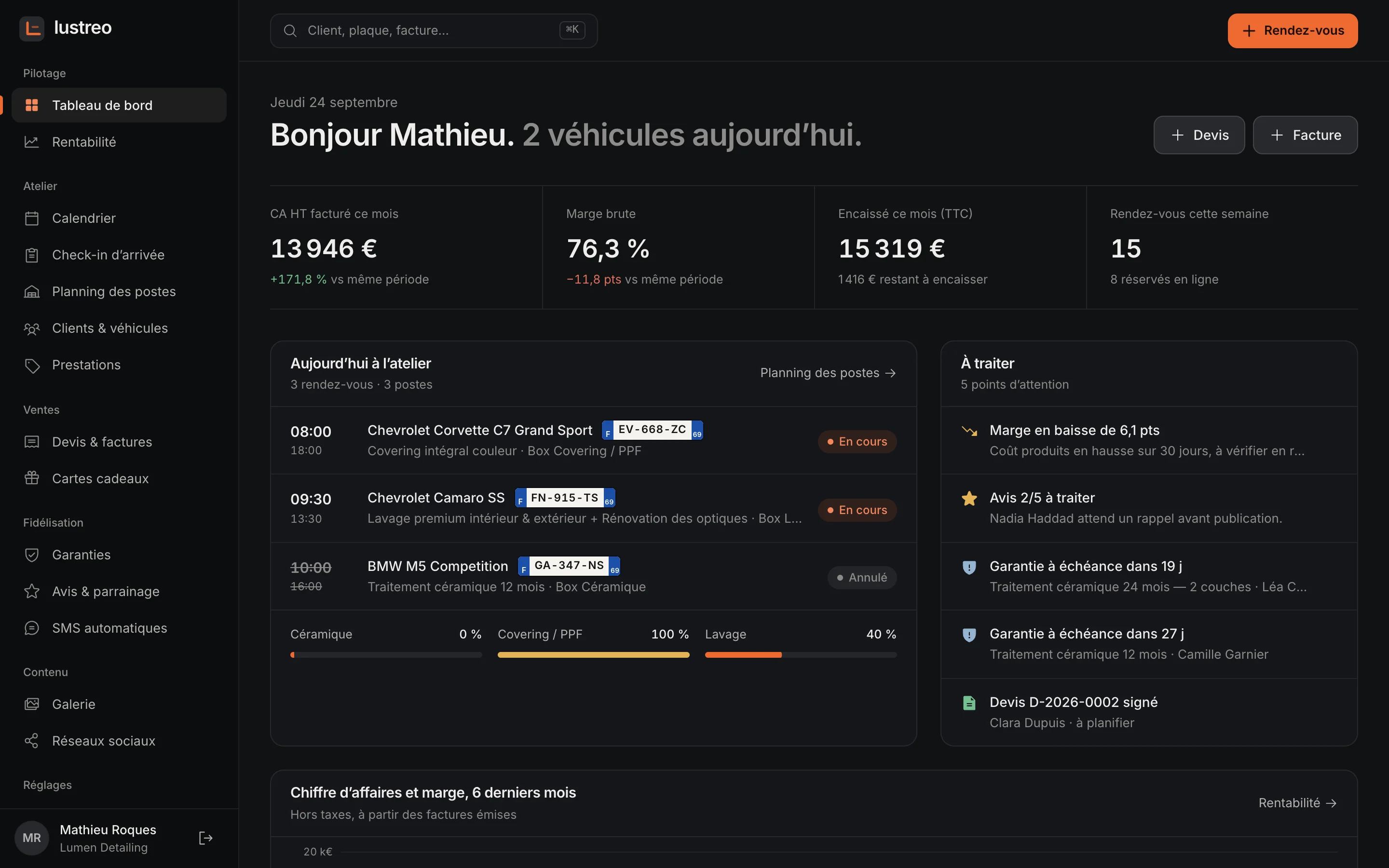
Task: Click the En cours badge for Chevrolet Camaro SS
Action: (x=857, y=510)
